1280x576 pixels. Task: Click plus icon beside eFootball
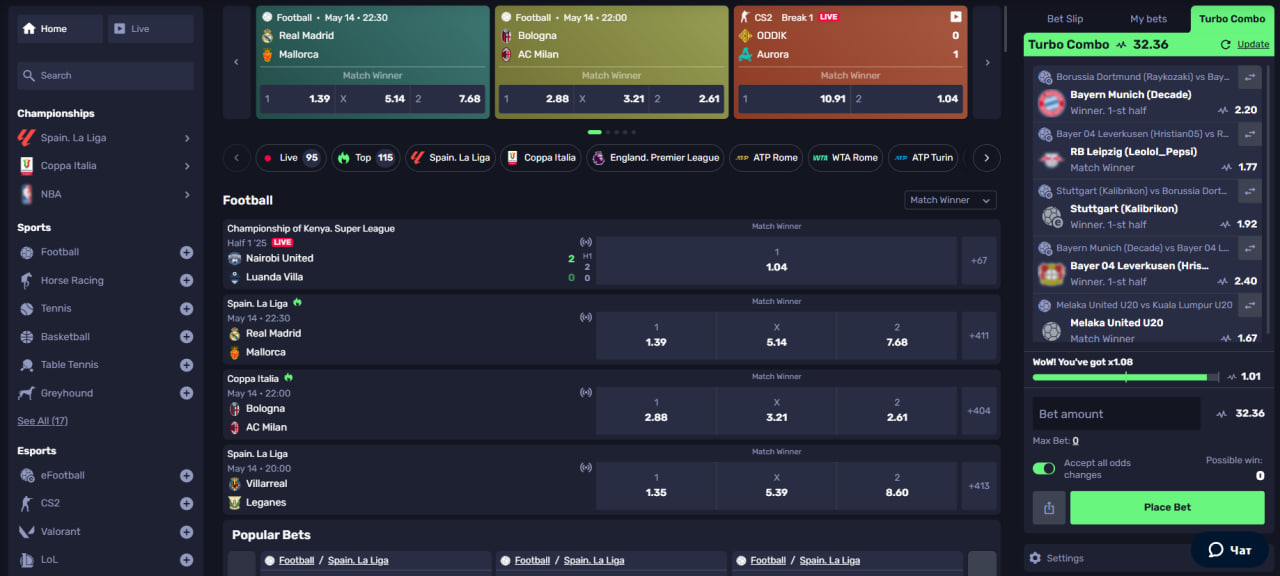tap(186, 475)
